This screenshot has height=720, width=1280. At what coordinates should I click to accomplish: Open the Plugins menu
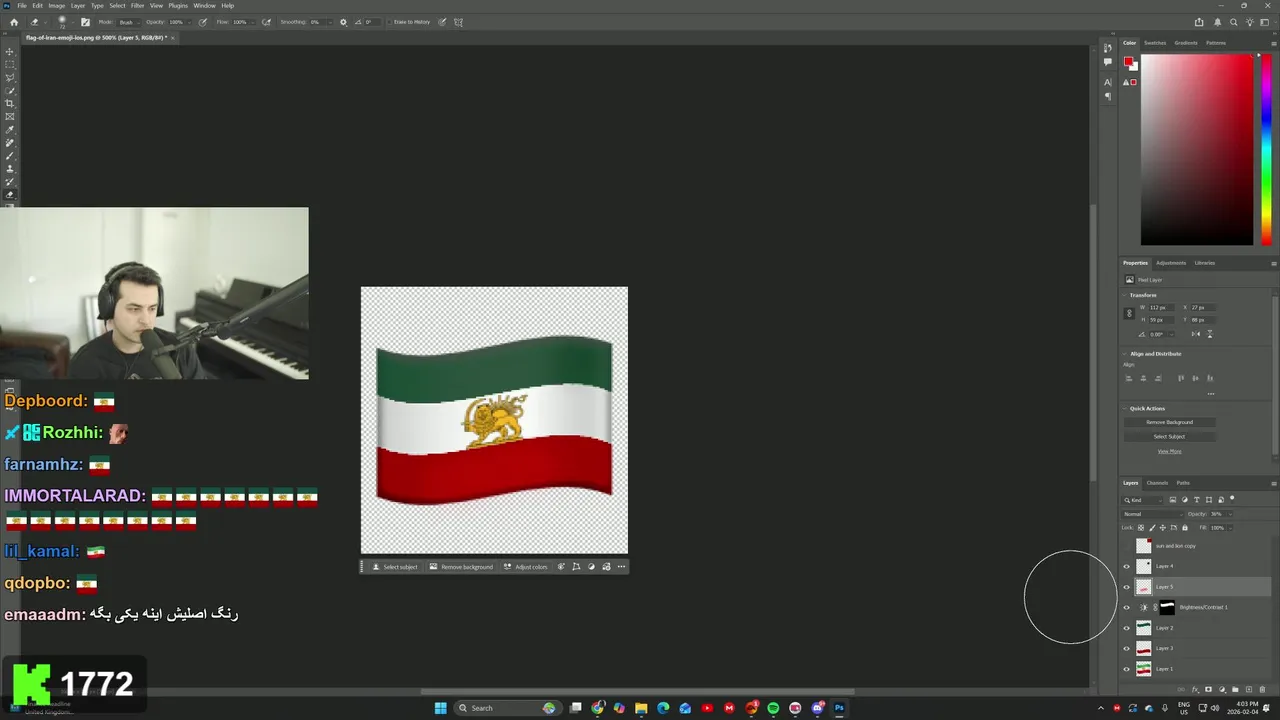coord(178,5)
